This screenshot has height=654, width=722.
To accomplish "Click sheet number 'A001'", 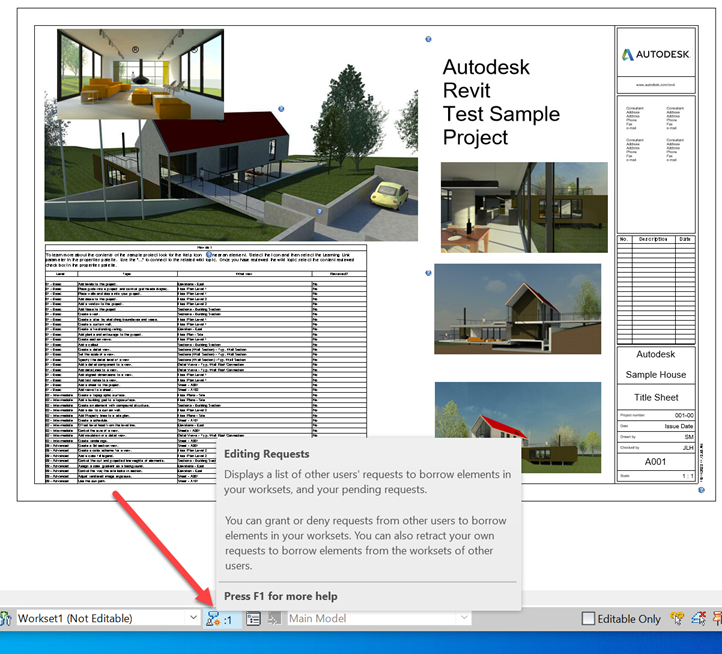I will (x=655, y=462).
